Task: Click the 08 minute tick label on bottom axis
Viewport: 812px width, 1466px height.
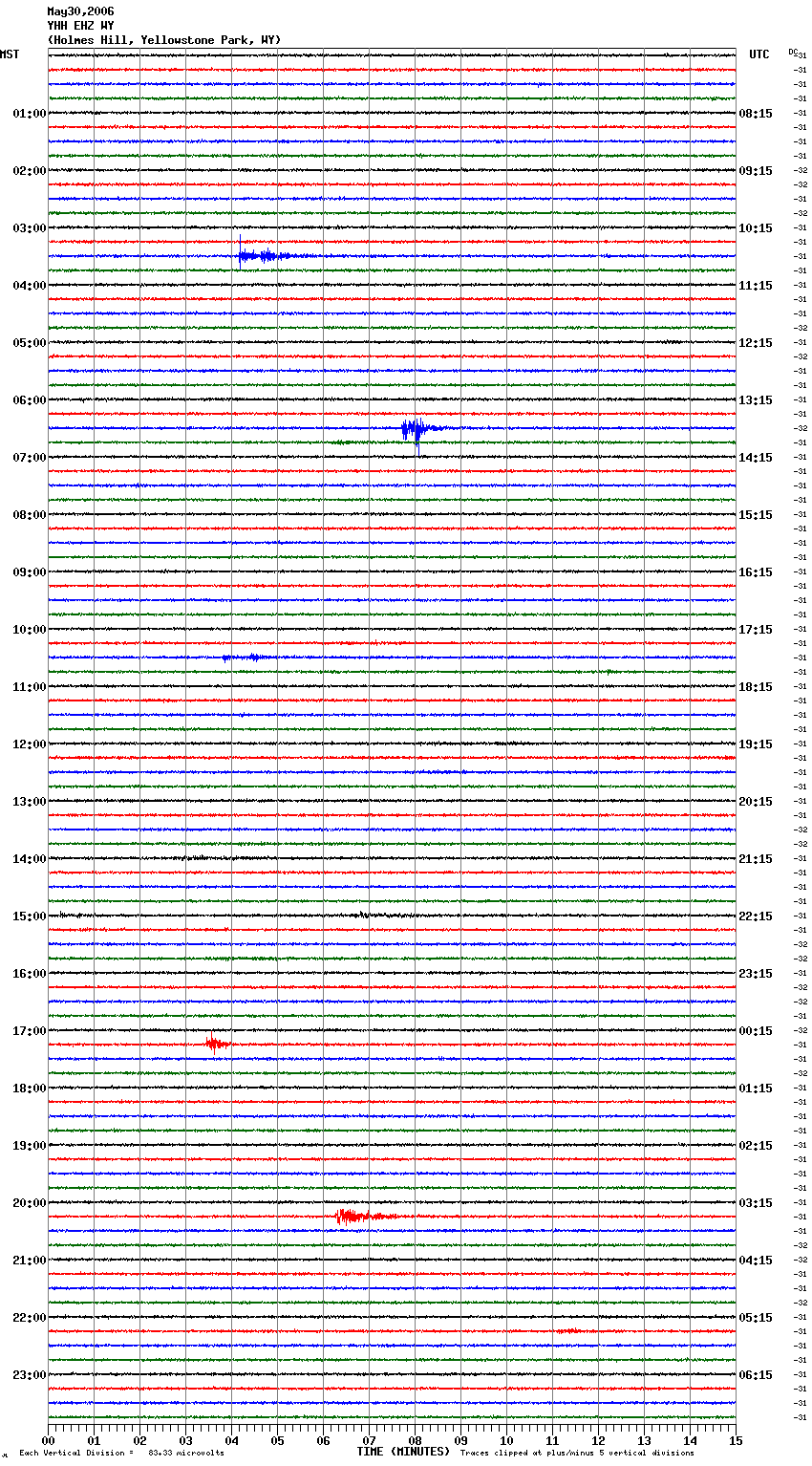Action: (x=415, y=1440)
